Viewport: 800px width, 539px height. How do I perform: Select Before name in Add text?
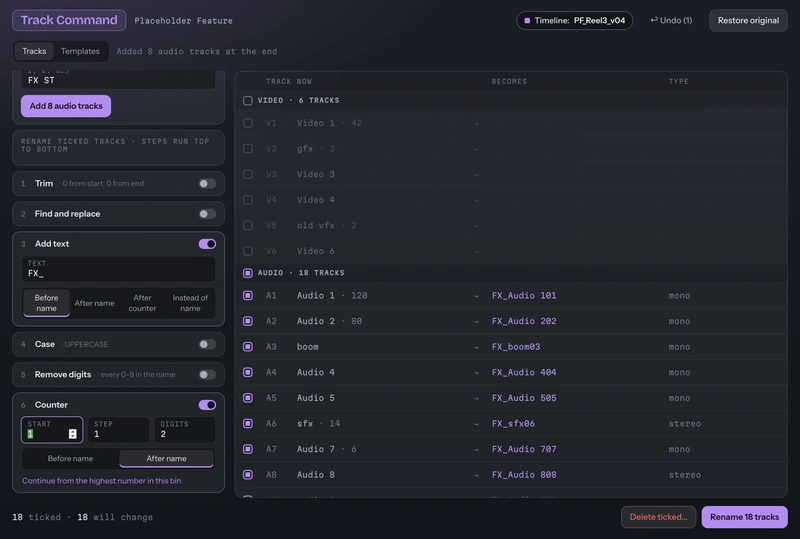point(46,303)
